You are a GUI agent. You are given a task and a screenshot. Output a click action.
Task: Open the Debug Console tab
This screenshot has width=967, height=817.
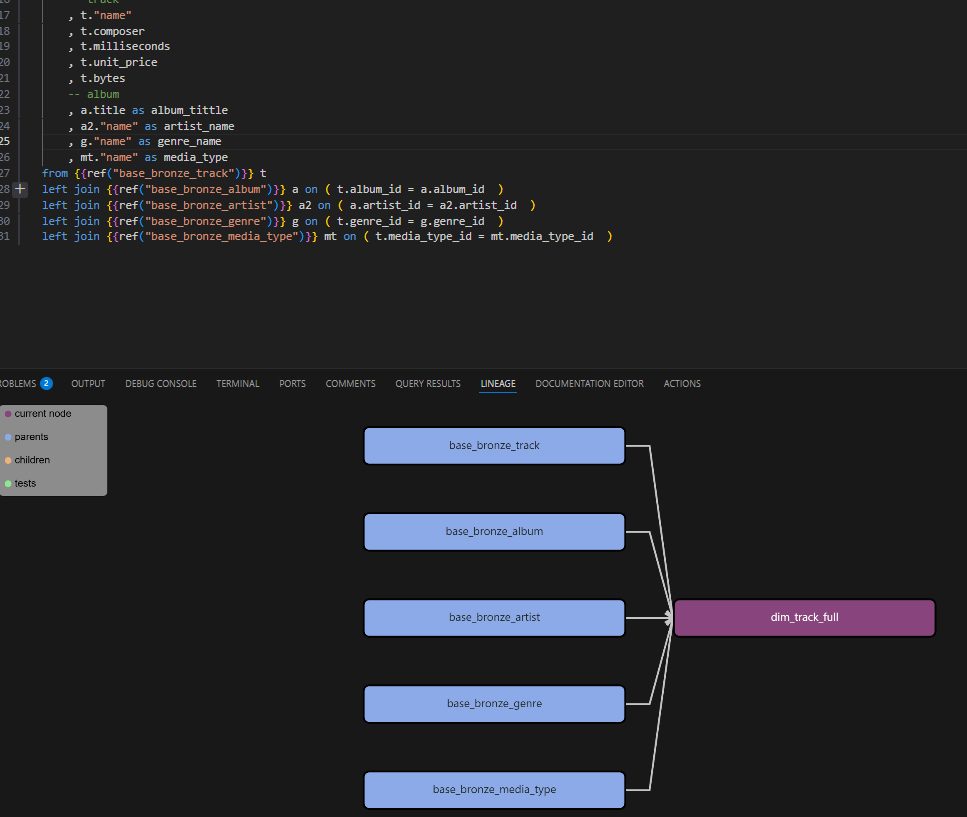(161, 384)
